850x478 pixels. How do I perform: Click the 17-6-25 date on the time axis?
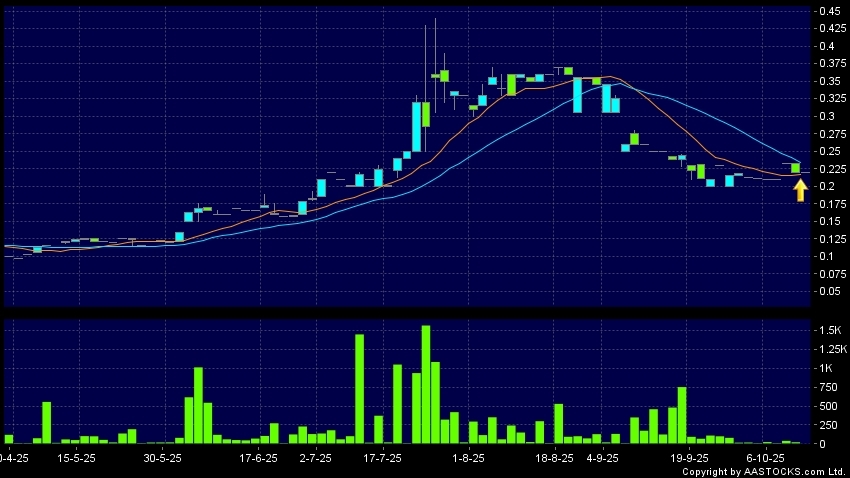pos(258,457)
